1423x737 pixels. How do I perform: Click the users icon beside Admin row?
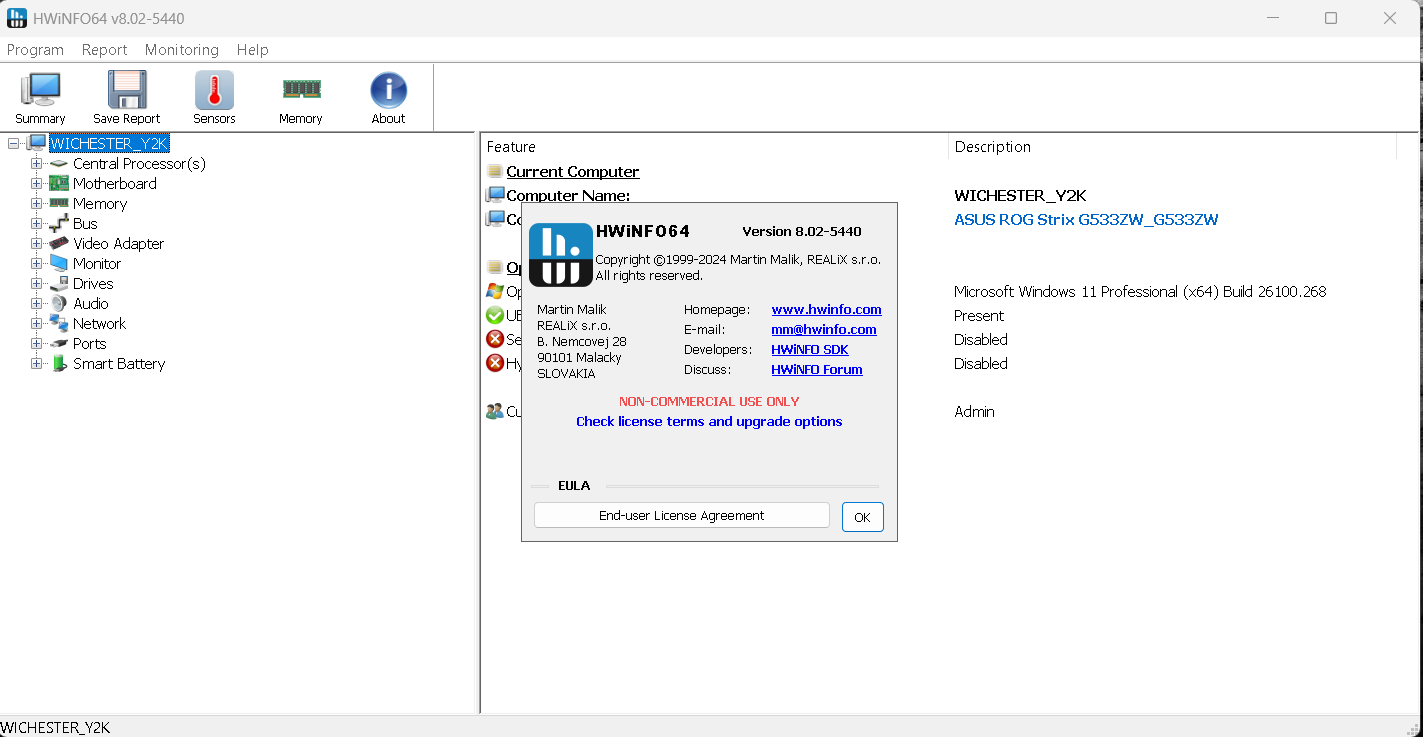tap(494, 411)
